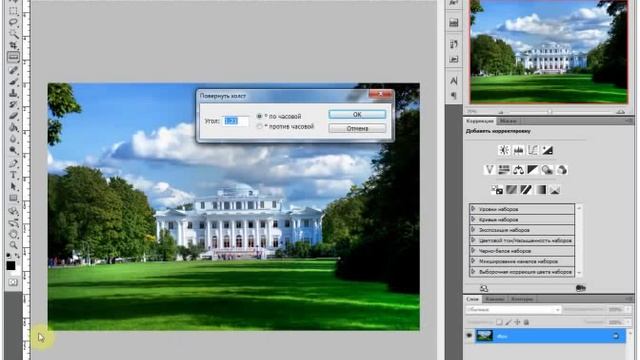
Task: Expand 'Кривые наборов' presets
Action: click(473, 219)
